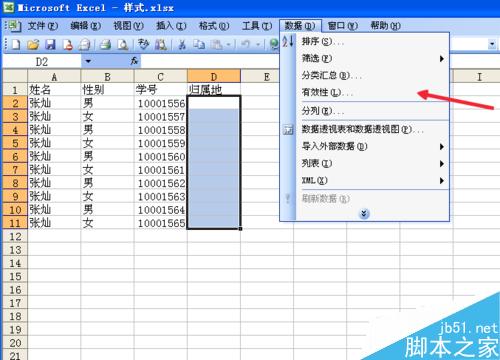Open the Undo history dropdown arrow

click(x=258, y=44)
